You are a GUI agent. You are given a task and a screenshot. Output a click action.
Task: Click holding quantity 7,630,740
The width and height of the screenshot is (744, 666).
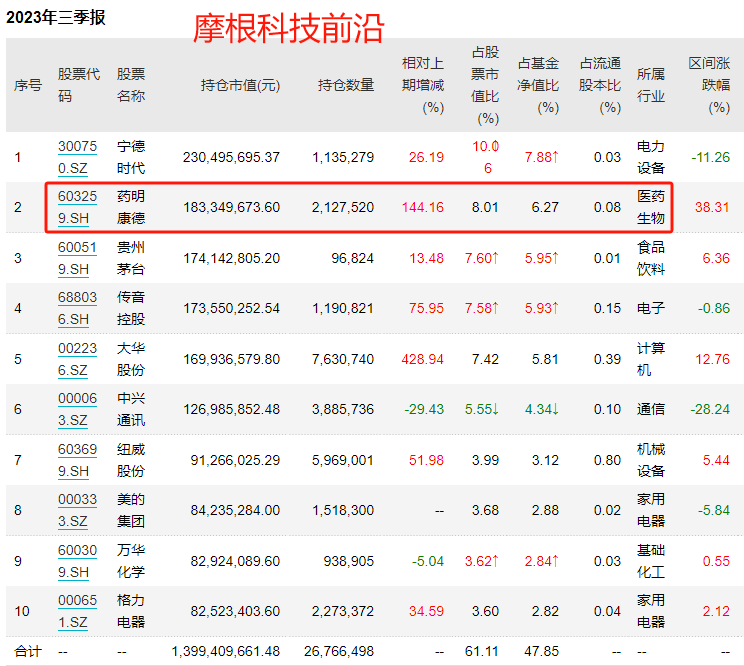pos(343,359)
